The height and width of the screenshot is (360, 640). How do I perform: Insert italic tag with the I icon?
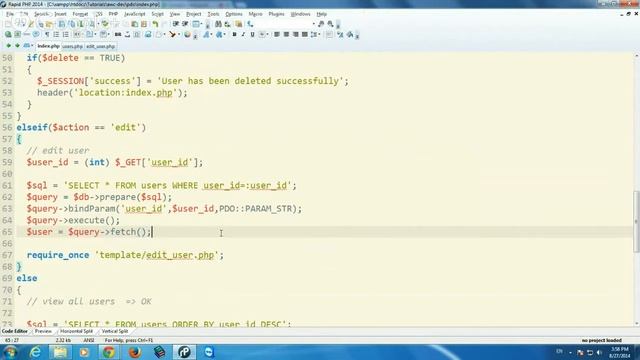(243, 35)
